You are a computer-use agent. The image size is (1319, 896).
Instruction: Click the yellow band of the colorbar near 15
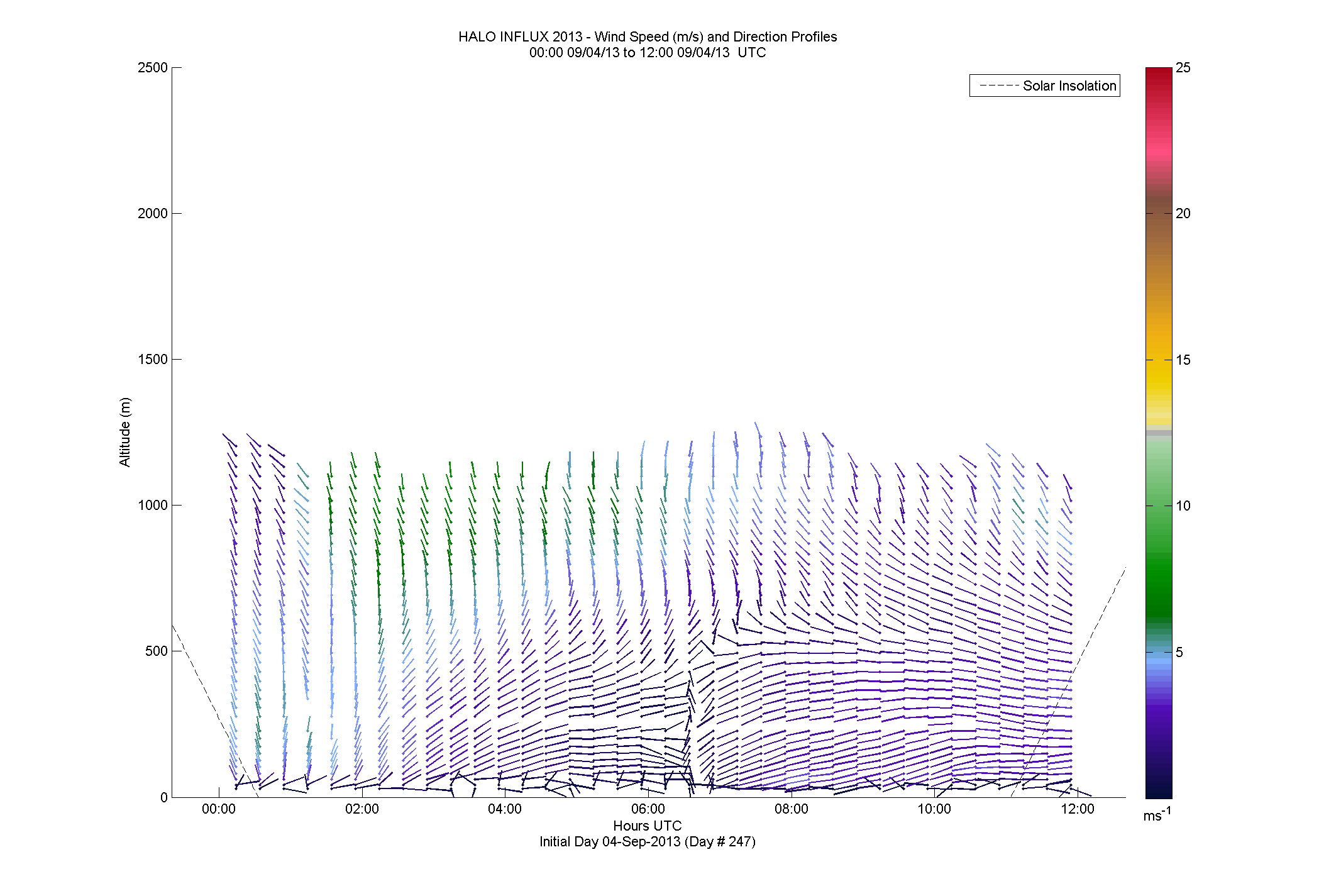pos(1159,371)
